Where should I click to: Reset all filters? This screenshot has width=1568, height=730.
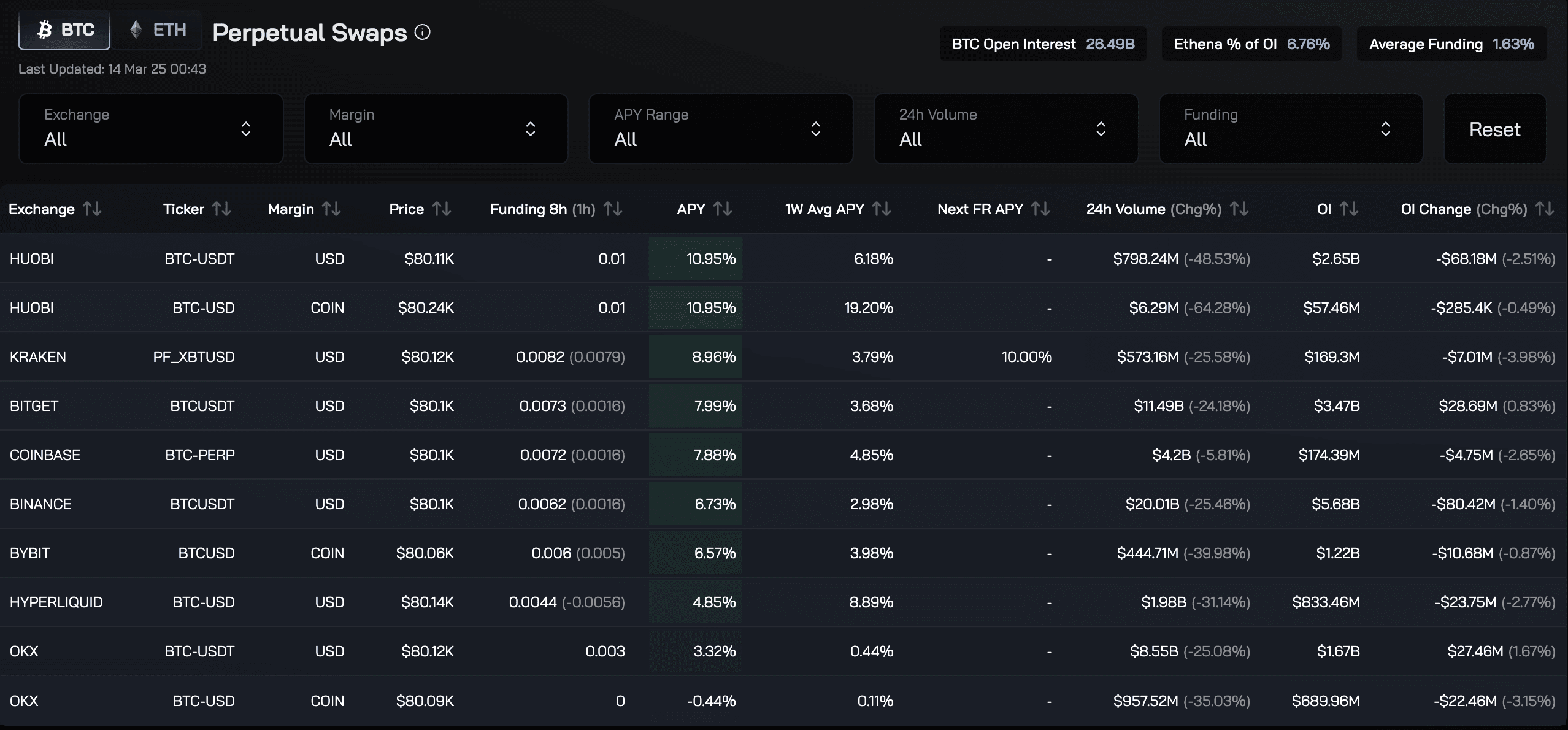[1495, 129]
